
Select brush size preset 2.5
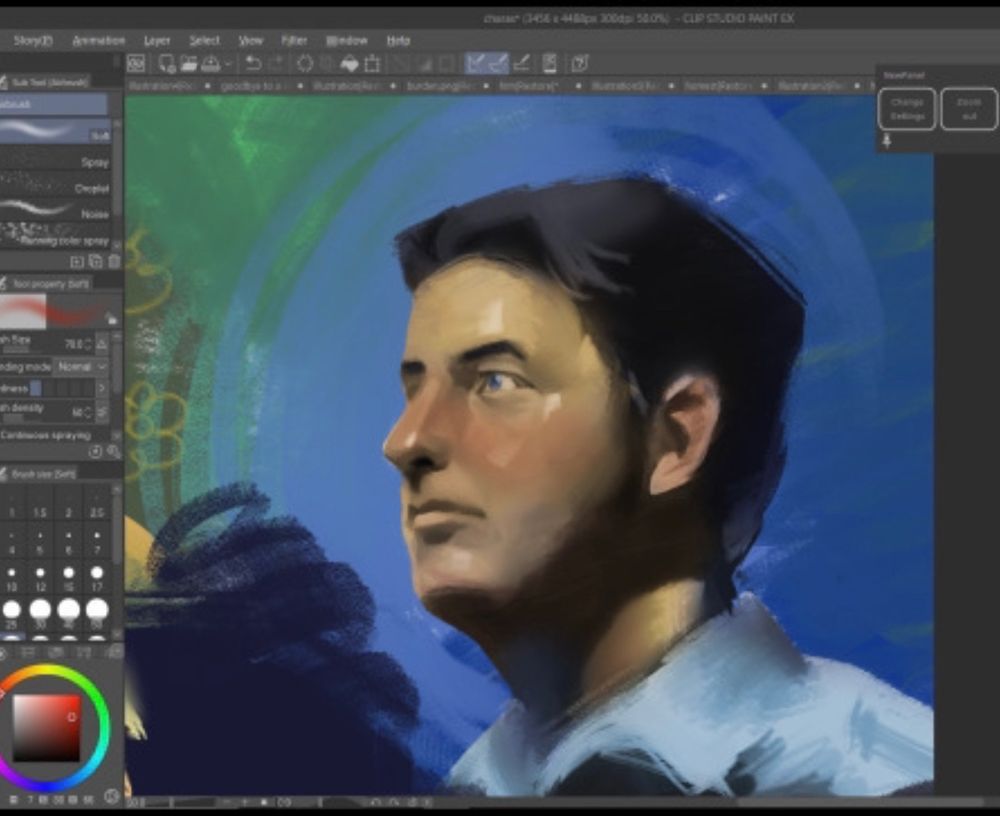(97, 504)
